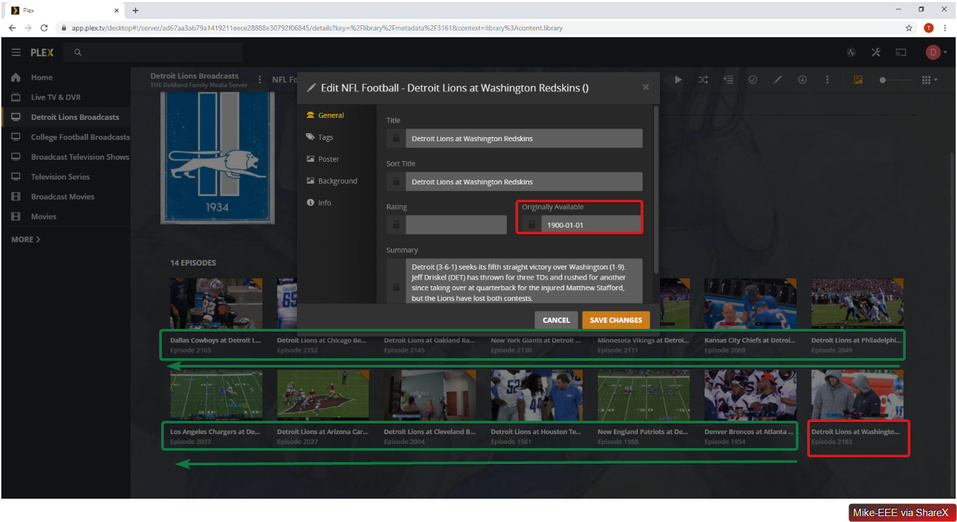Click the Edit pencil toolbar icon
This screenshot has height=522, width=957.
[778, 79]
